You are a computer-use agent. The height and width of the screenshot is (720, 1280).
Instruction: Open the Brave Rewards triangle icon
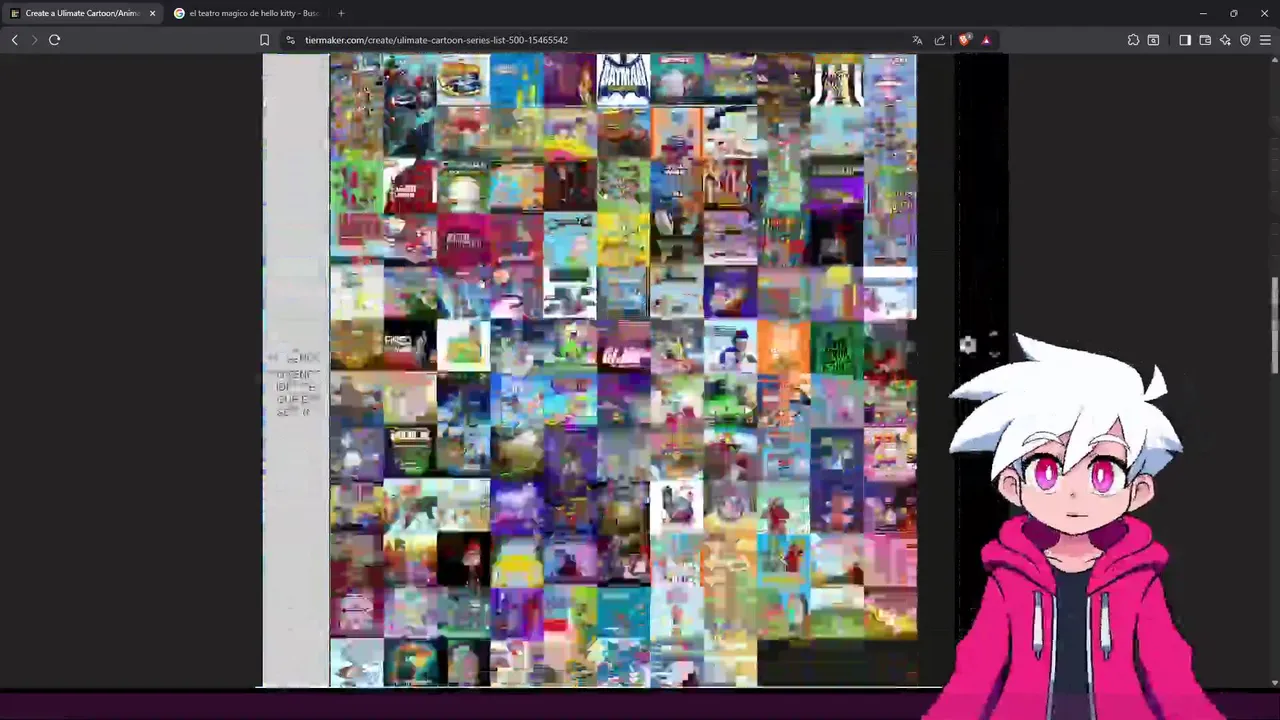click(986, 40)
